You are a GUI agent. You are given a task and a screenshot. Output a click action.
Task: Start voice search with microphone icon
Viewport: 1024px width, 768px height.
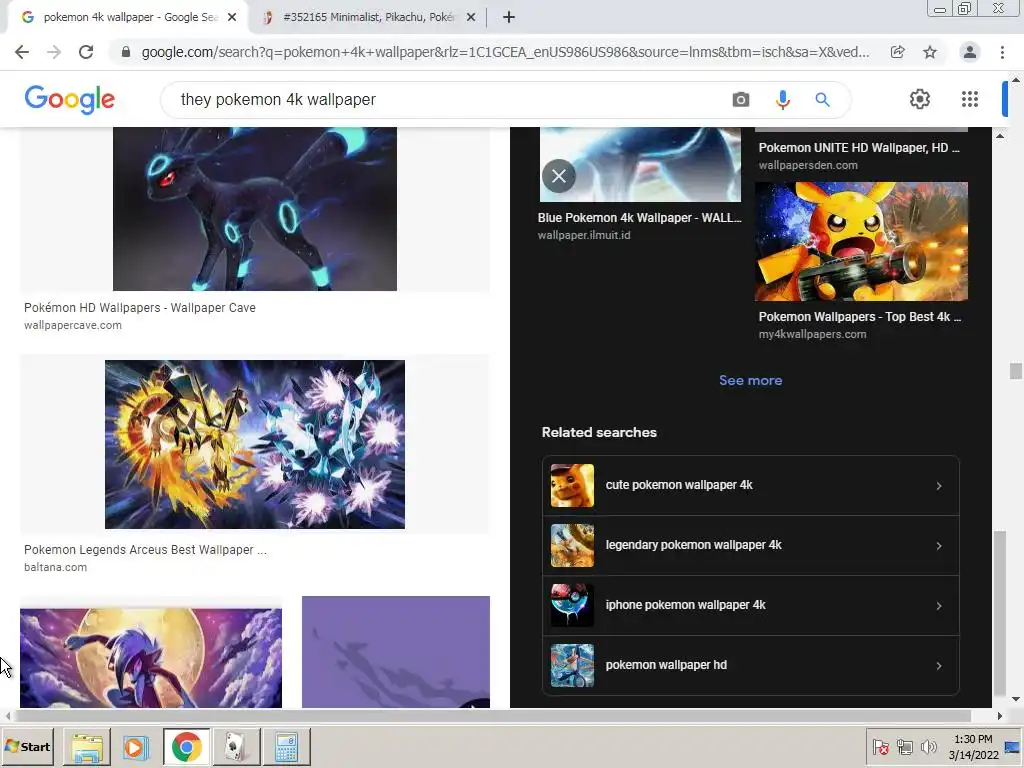782,100
